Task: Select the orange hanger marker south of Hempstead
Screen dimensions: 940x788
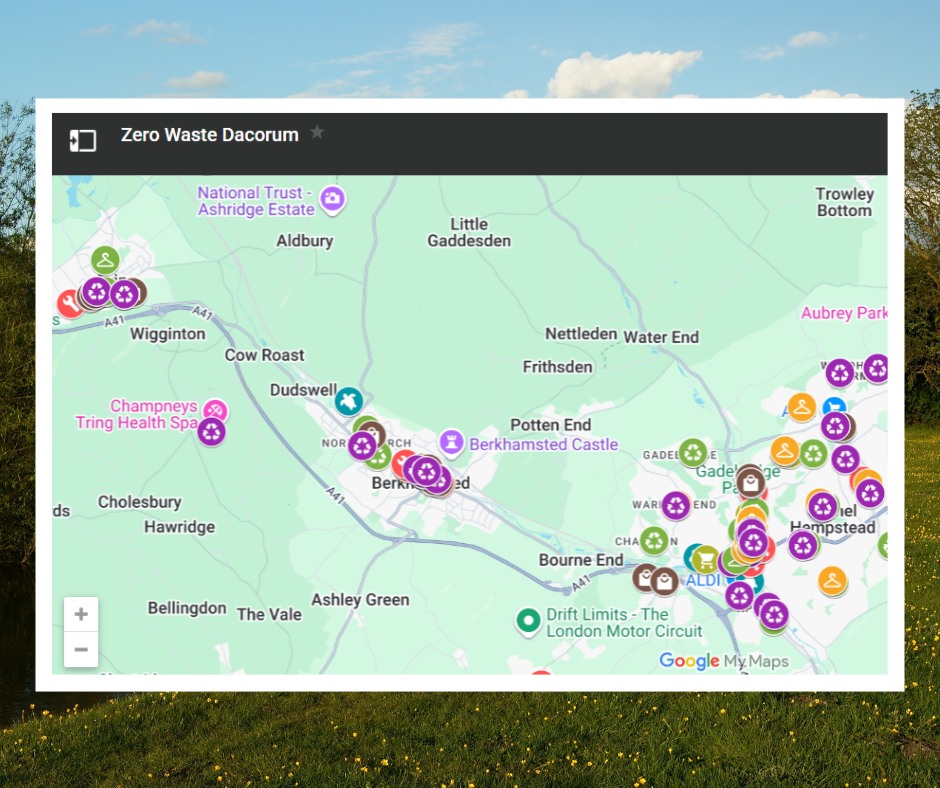Action: 832,581
